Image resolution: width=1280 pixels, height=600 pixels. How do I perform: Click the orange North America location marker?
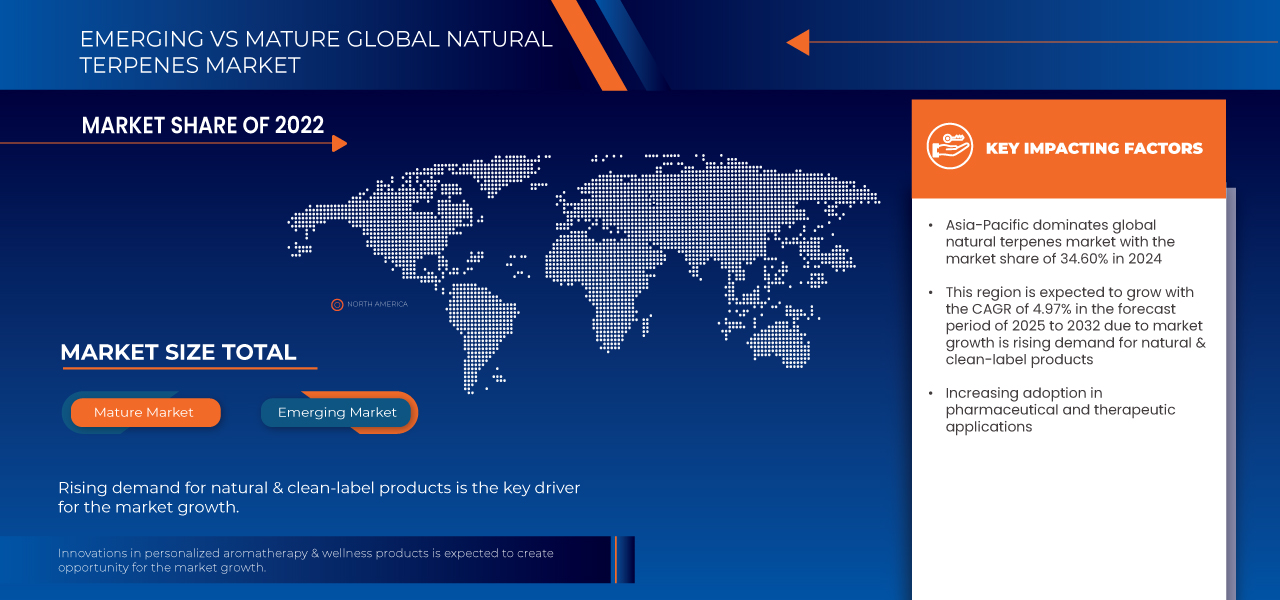coord(337,304)
